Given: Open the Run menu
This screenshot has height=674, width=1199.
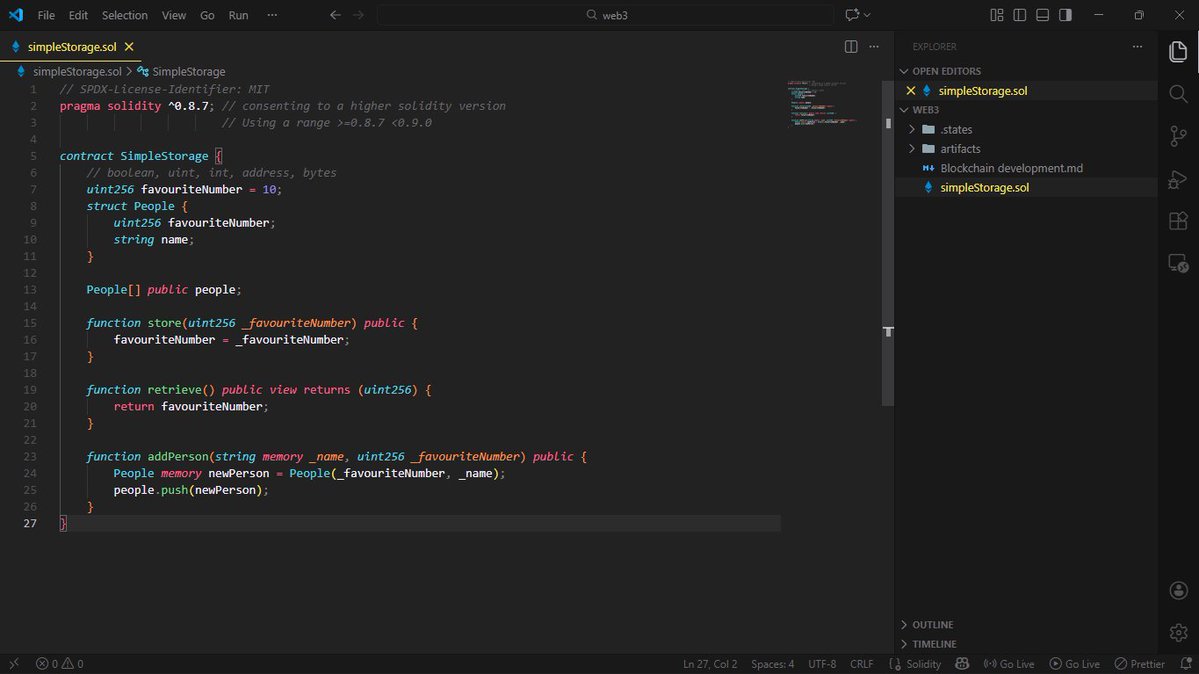Looking at the screenshot, I should click(239, 15).
